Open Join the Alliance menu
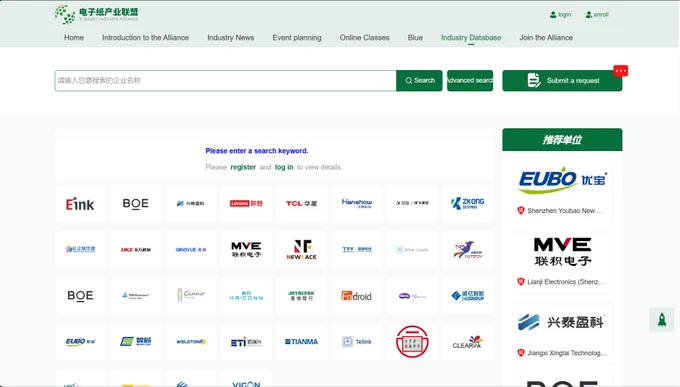Viewport: 680px width, 387px height. [x=546, y=38]
